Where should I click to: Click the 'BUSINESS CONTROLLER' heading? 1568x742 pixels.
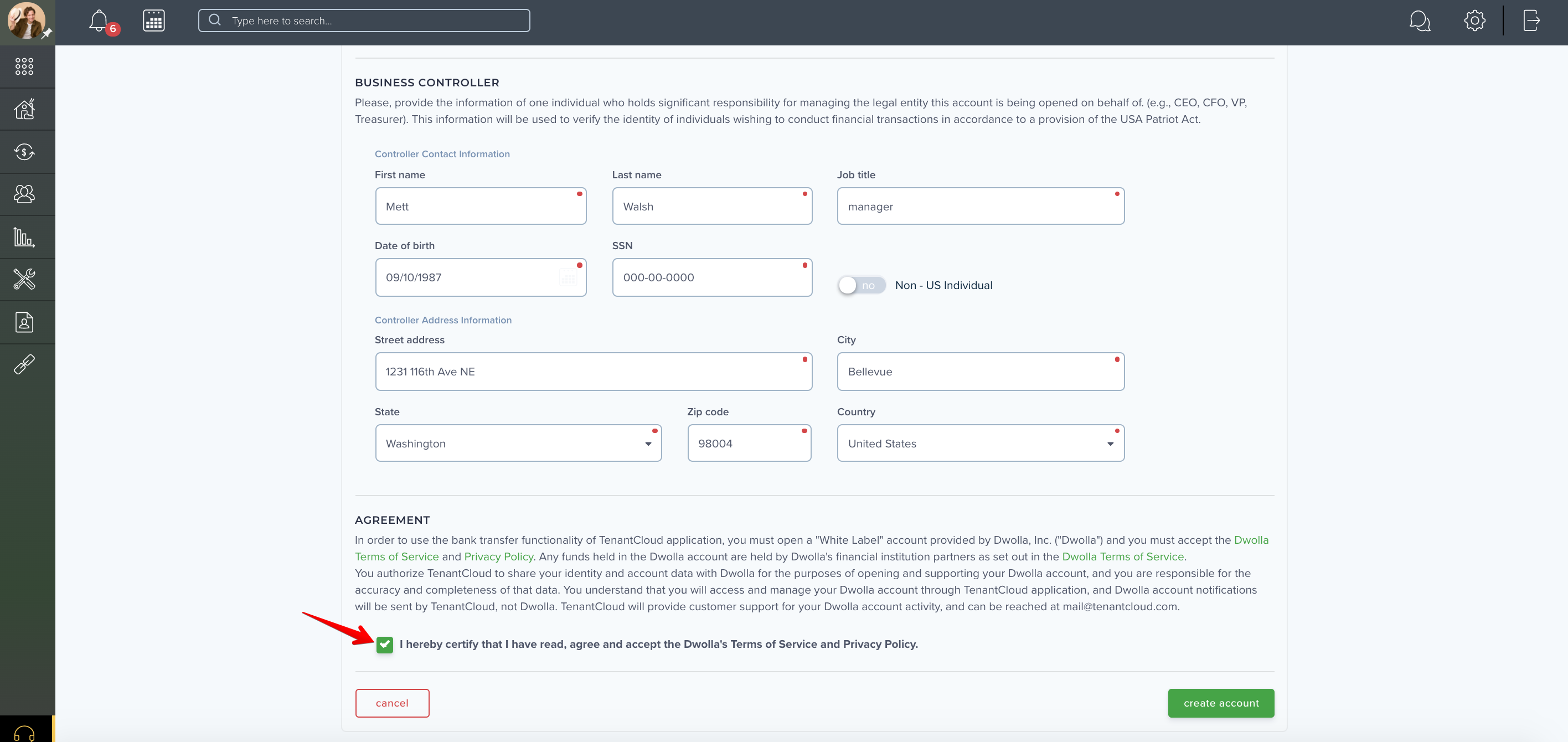point(427,83)
